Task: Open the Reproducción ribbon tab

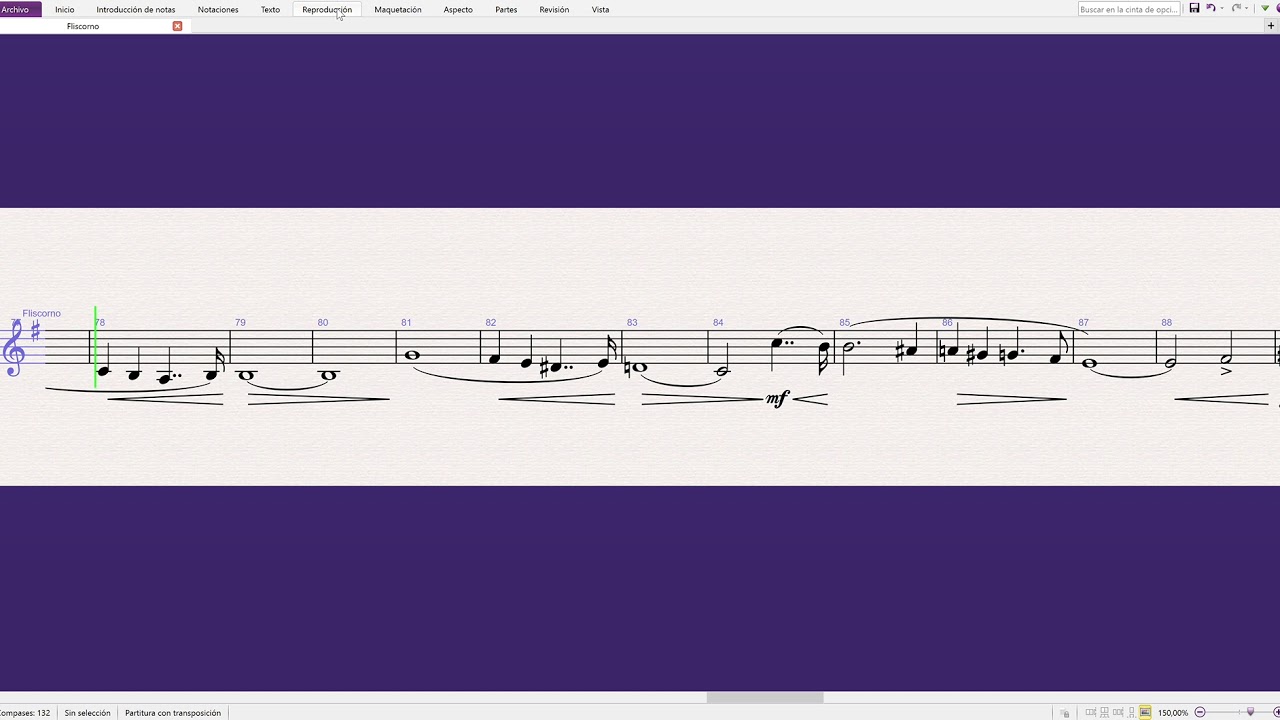Action: (327, 9)
